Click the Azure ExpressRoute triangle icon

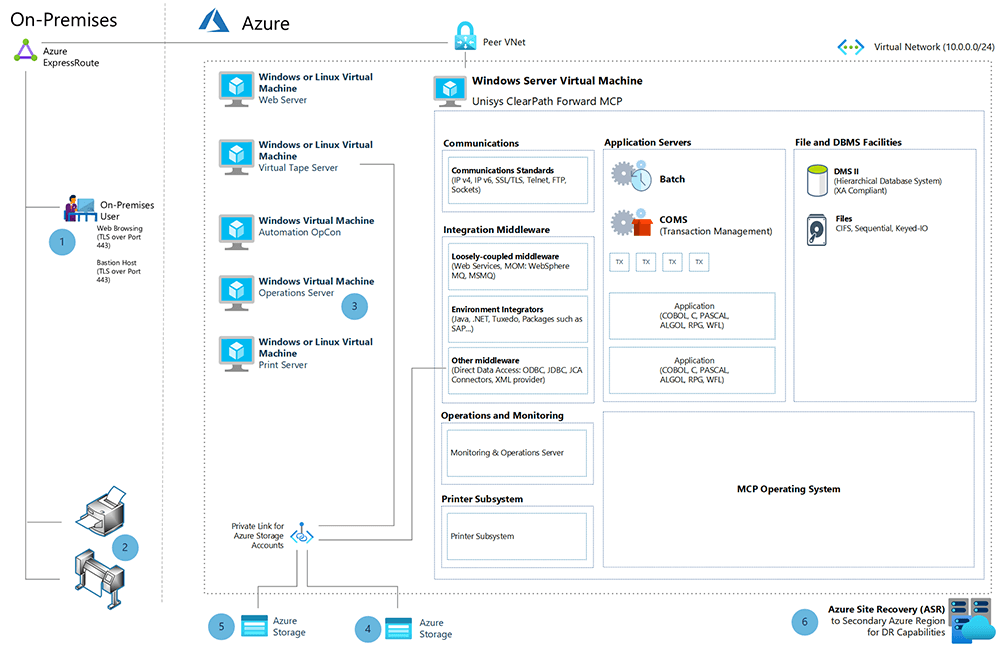(26, 51)
